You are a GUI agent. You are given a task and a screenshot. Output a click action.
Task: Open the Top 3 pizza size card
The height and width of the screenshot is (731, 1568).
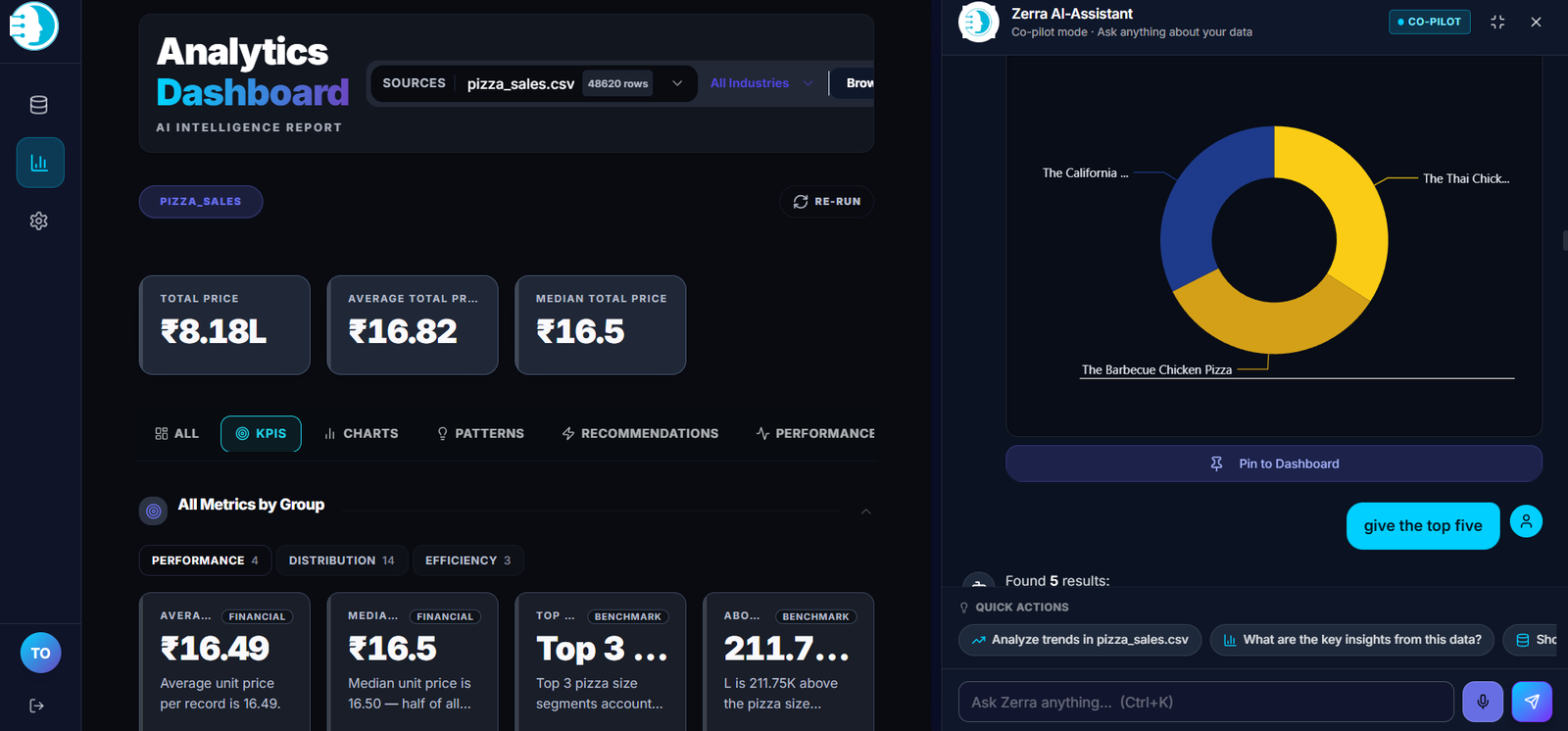pyautogui.click(x=601, y=661)
